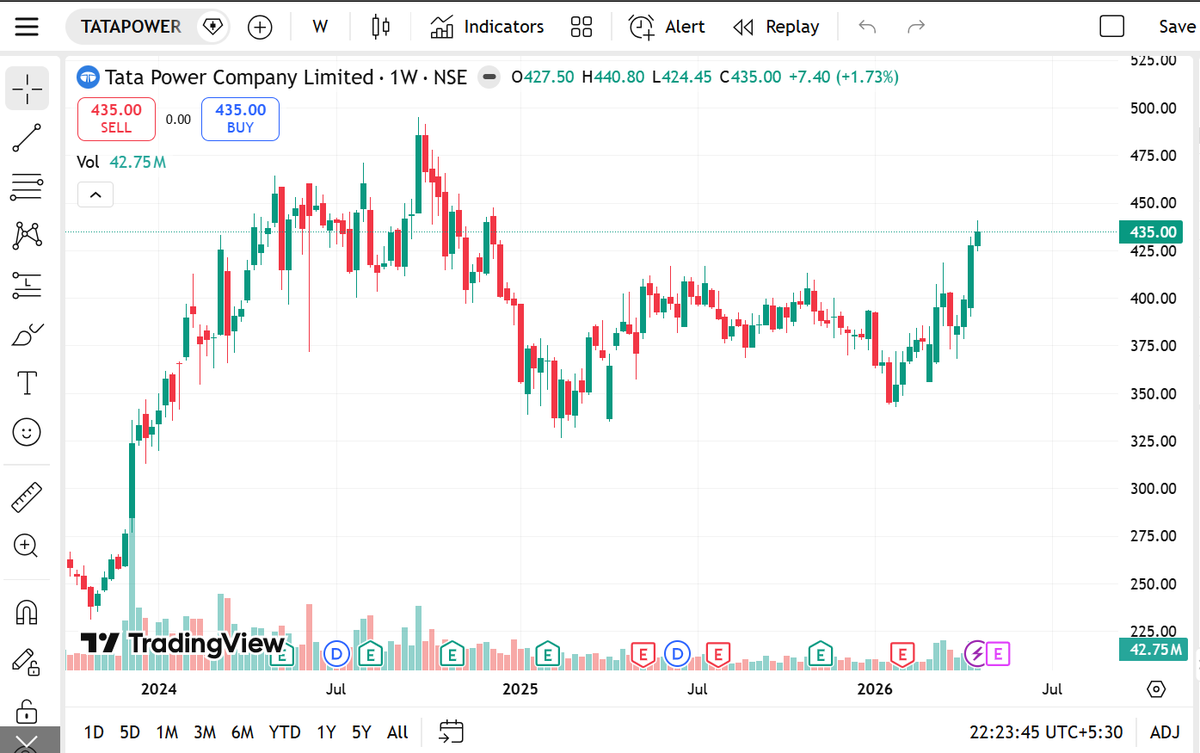
Task: Open the Fibonacci retracement tool
Action: click(x=27, y=186)
